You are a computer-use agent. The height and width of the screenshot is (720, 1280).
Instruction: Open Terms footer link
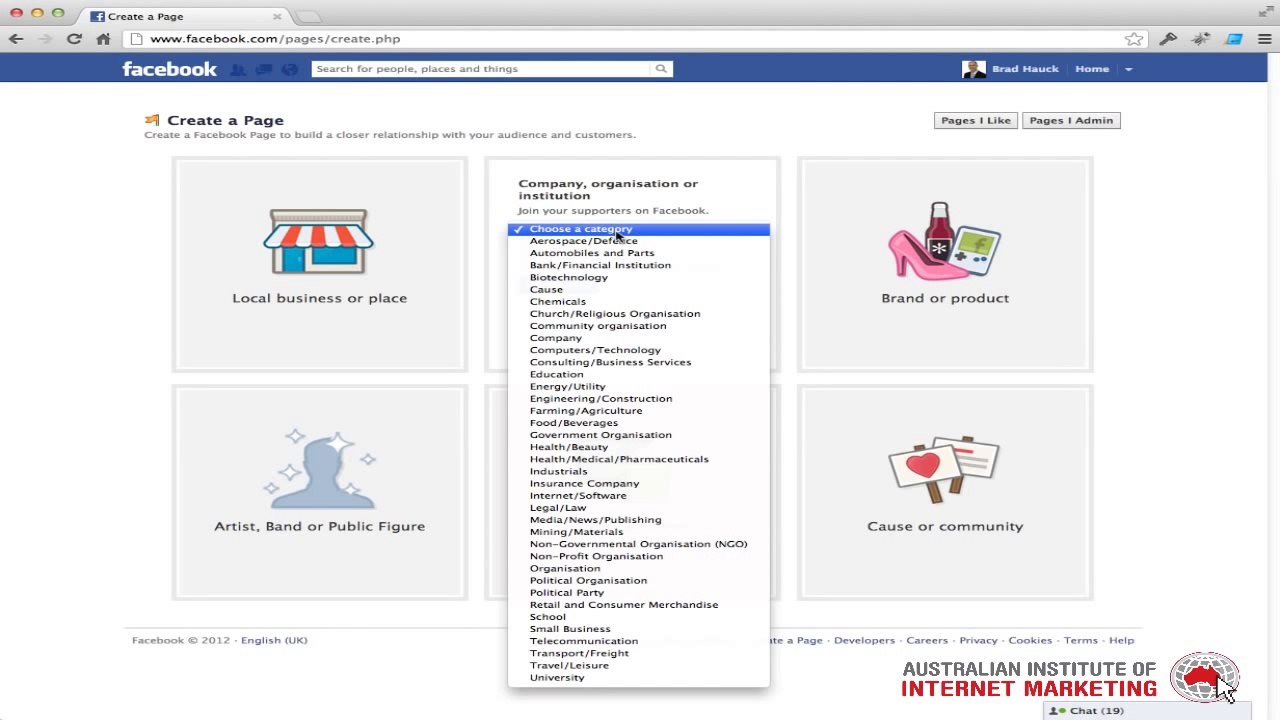pyautogui.click(x=1081, y=640)
